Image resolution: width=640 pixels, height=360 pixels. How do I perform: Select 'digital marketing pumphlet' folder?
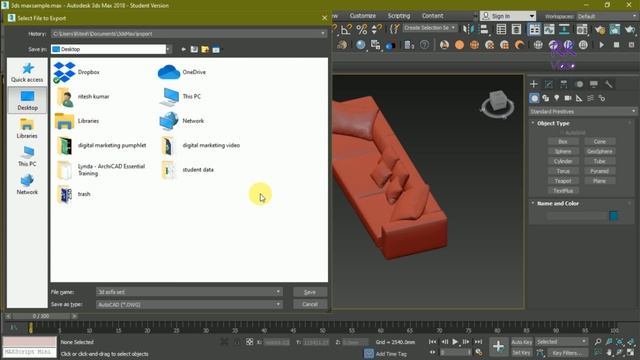[x=101, y=146]
